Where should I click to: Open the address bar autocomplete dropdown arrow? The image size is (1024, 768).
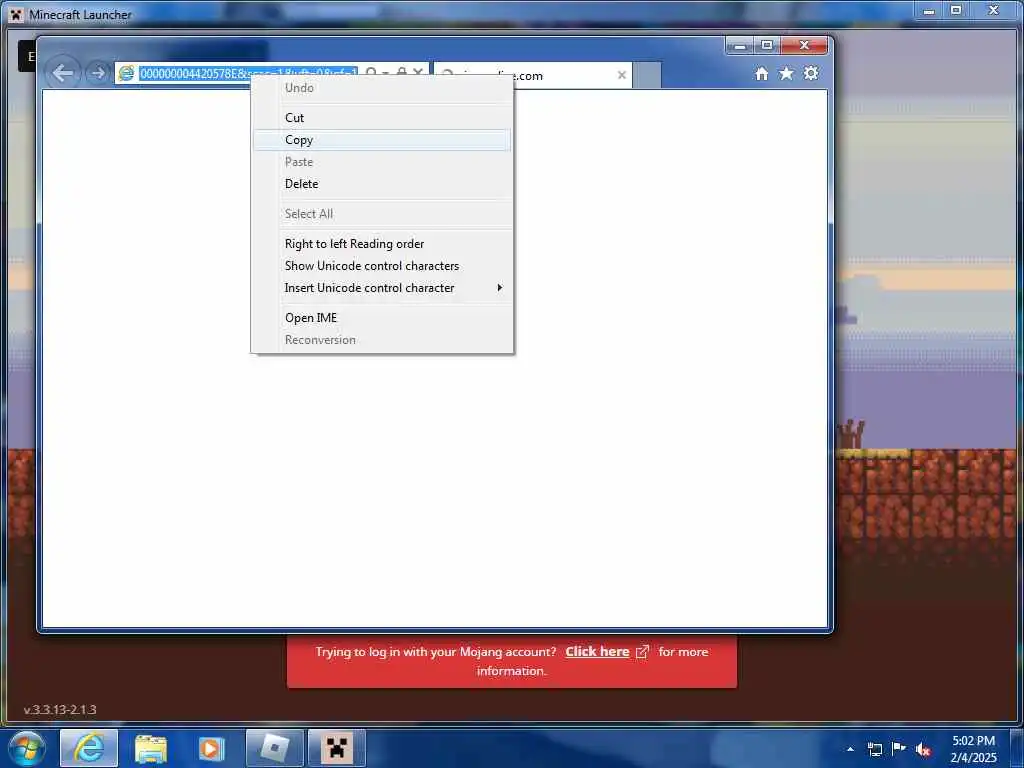click(x=385, y=72)
